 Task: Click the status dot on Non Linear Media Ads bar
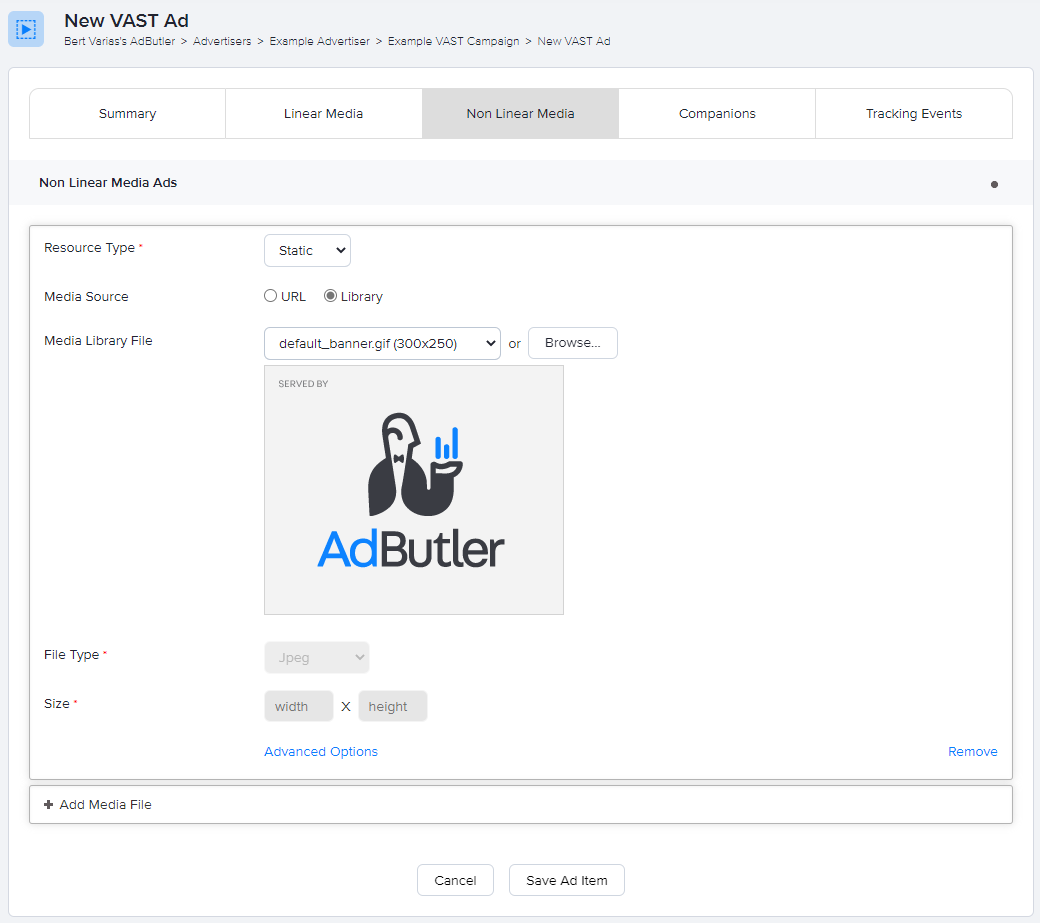[x=995, y=184]
